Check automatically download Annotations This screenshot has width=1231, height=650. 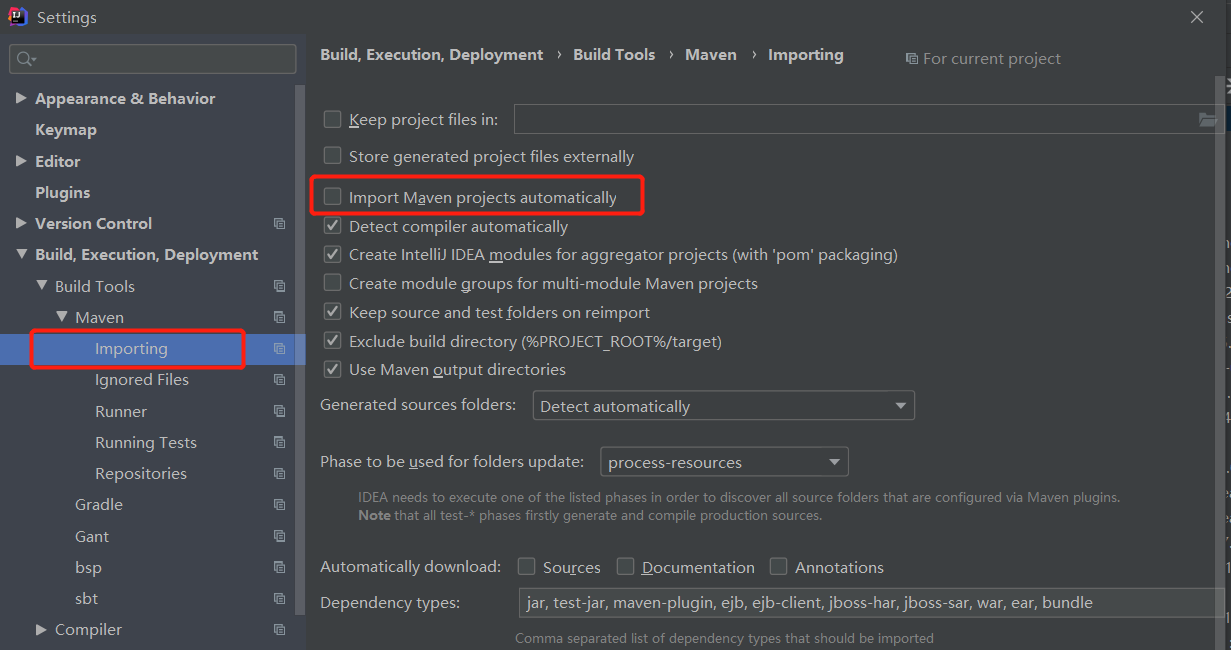pos(778,567)
